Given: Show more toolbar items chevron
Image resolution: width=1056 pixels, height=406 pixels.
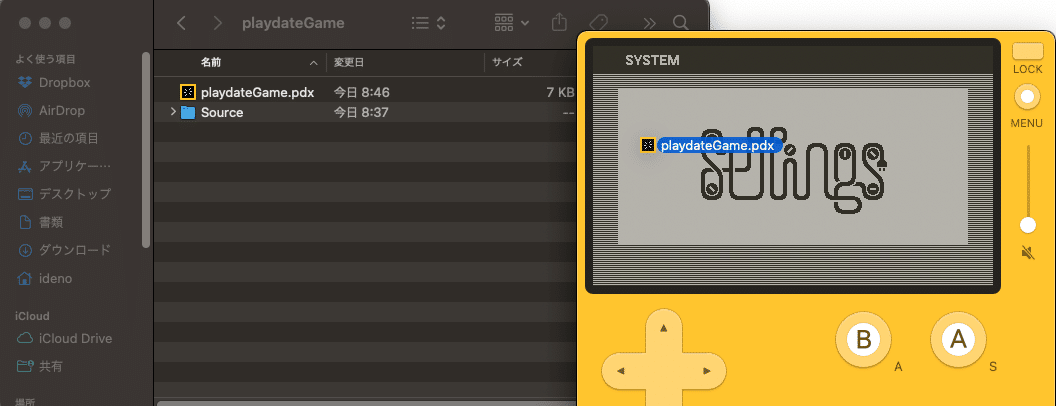Looking at the screenshot, I should click(x=649, y=23).
